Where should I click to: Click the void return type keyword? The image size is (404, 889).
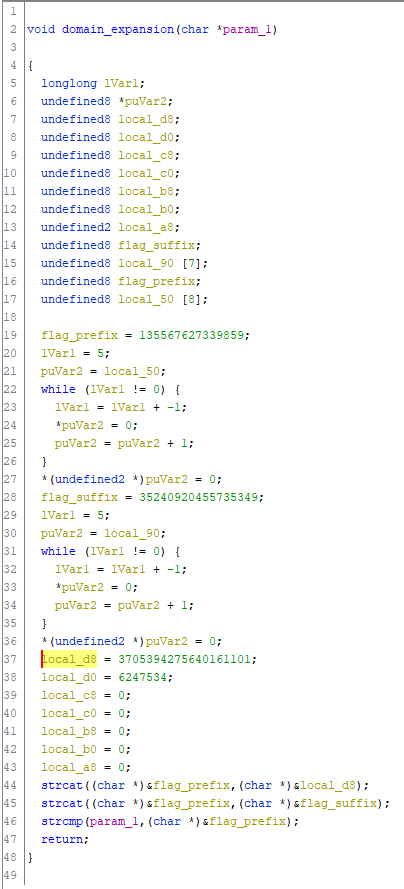pyautogui.click(x=41, y=29)
